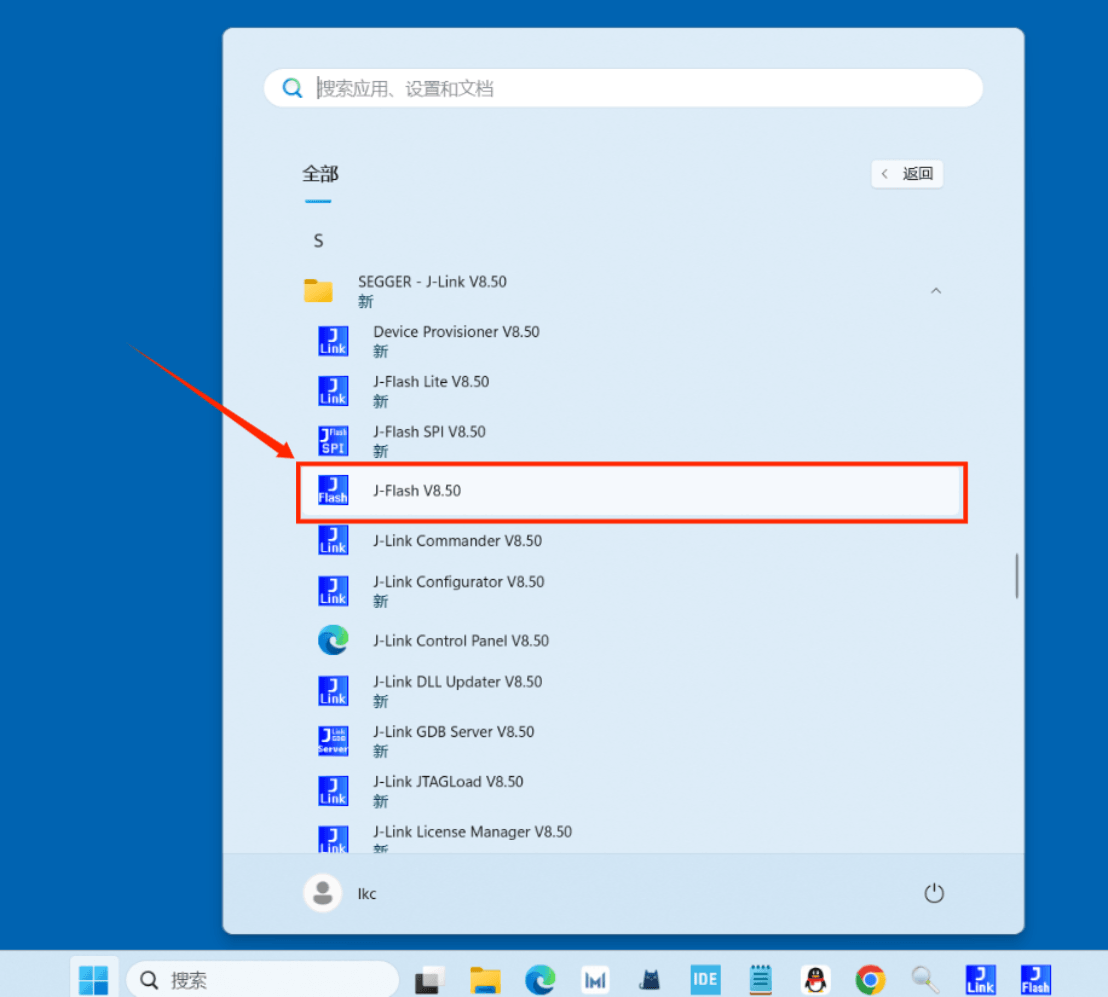This screenshot has width=1108, height=997.
Task: Launch Google Chrome from the taskbar
Action: click(870, 980)
